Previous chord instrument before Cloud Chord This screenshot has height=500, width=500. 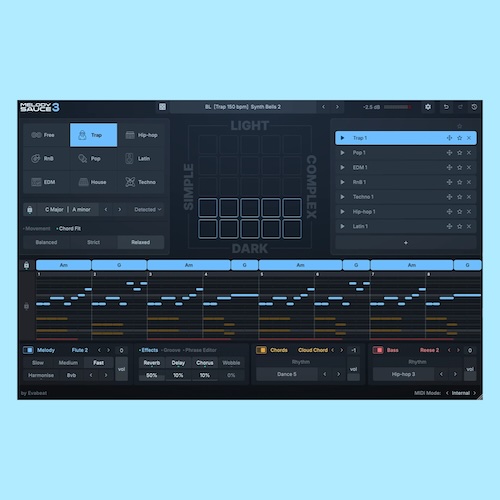tap(332, 350)
